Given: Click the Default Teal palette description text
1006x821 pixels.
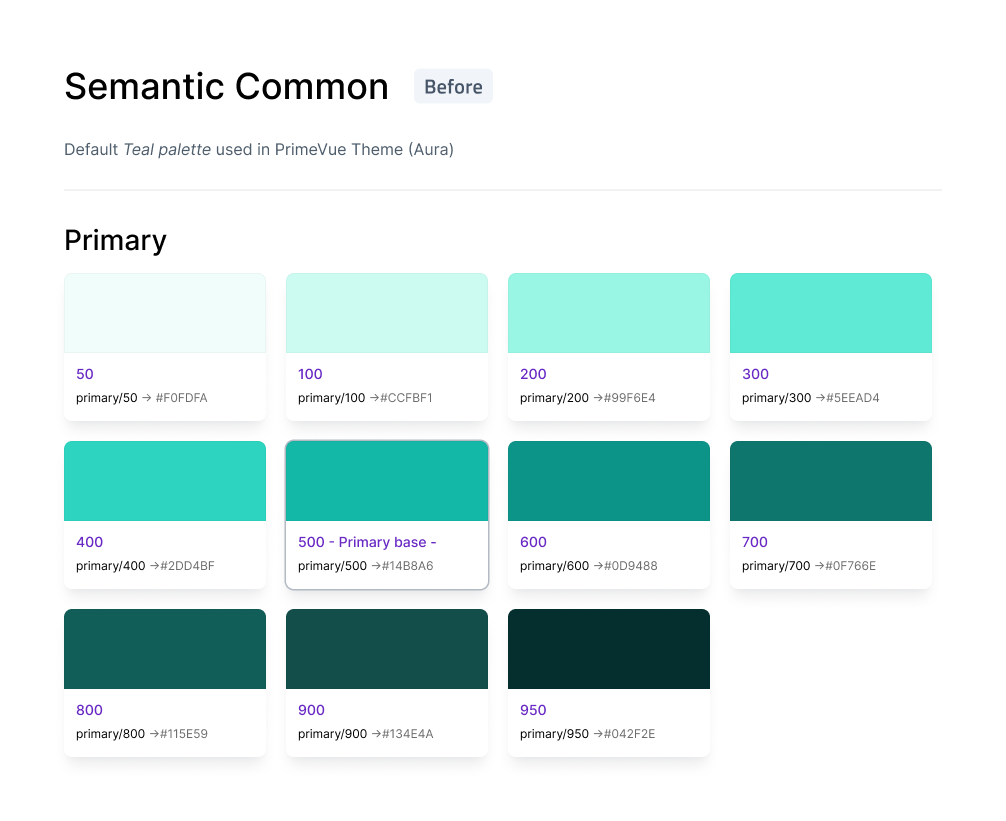Looking at the screenshot, I should pyautogui.click(x=259, y=149).
